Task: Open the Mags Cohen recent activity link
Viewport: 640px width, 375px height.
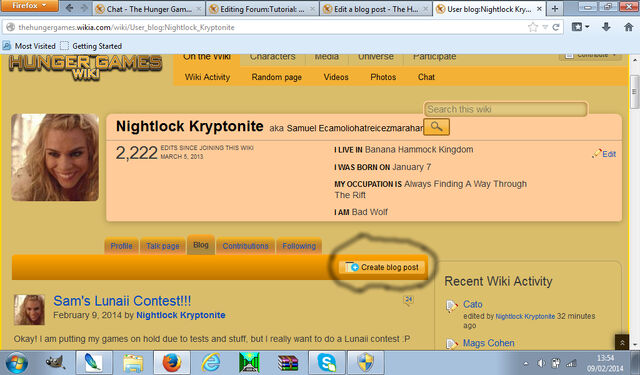Action: pyautogui.click(x=489, y=343)
